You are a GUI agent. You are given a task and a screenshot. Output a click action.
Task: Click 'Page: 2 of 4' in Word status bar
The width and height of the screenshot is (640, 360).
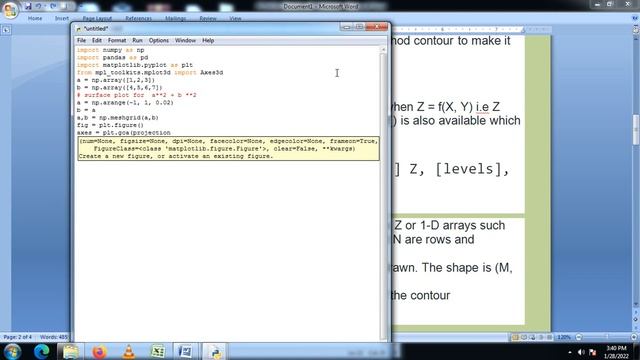pyautogui.click(x=18, y=337)
